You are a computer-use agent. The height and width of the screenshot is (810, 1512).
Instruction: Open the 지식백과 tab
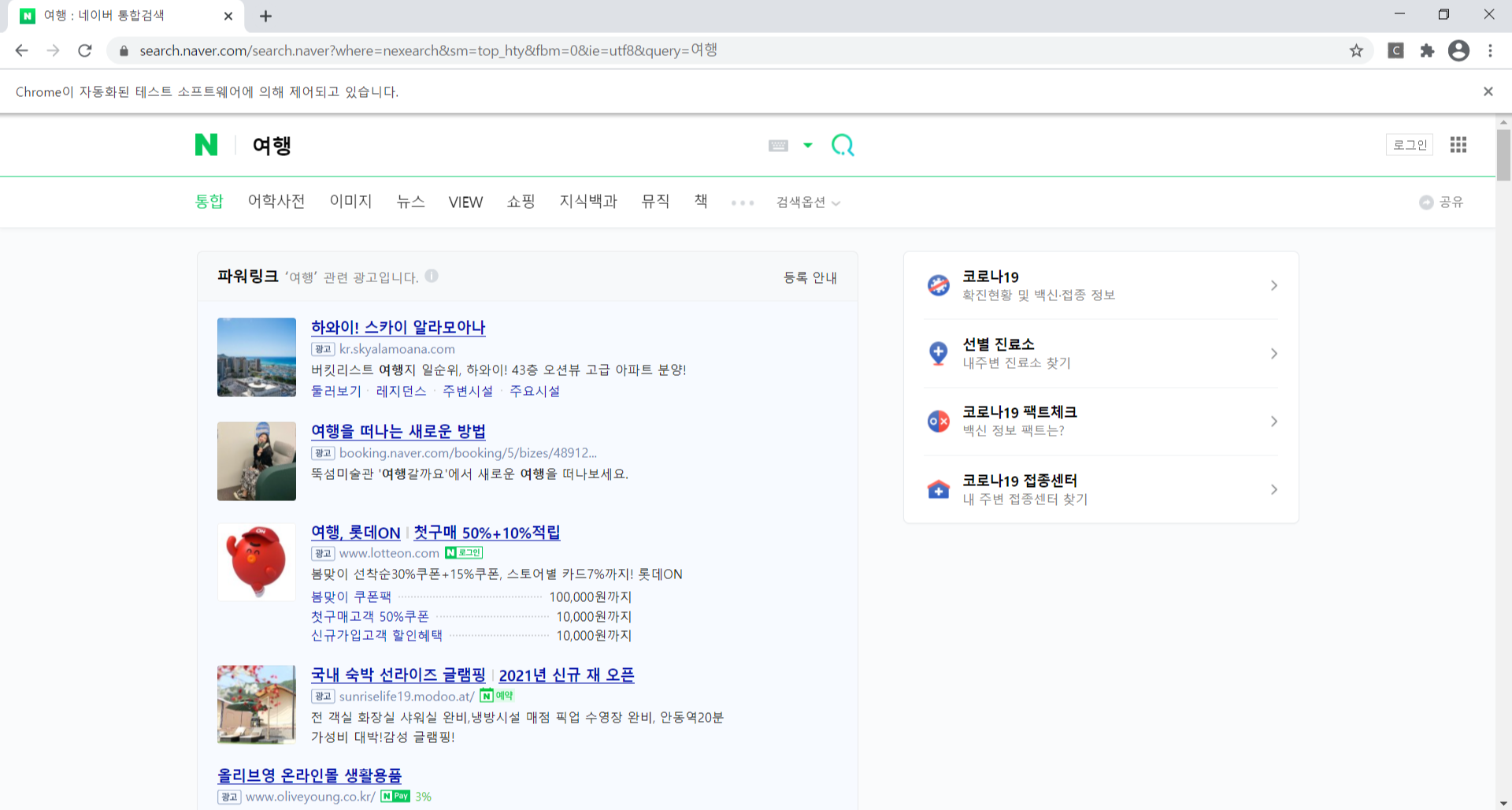point(588,202)
